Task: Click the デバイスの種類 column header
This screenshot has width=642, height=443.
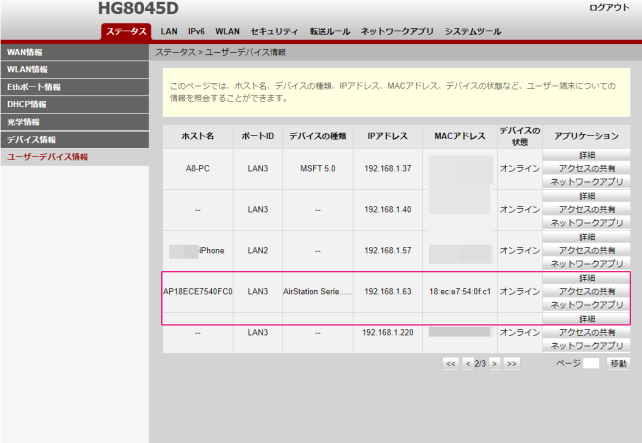Action: (318, 136)
